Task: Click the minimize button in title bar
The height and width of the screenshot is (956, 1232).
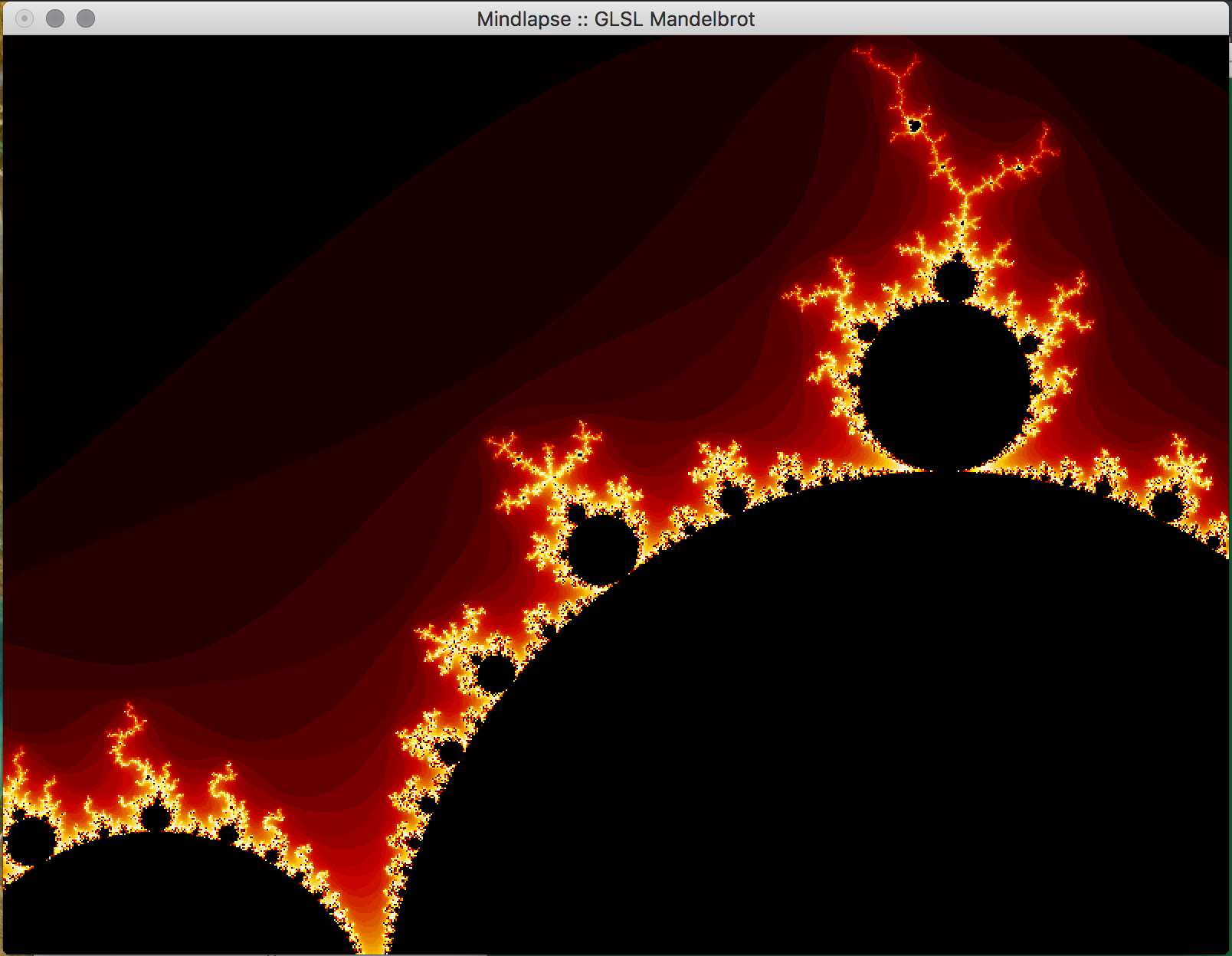Action: click(55, 18)
